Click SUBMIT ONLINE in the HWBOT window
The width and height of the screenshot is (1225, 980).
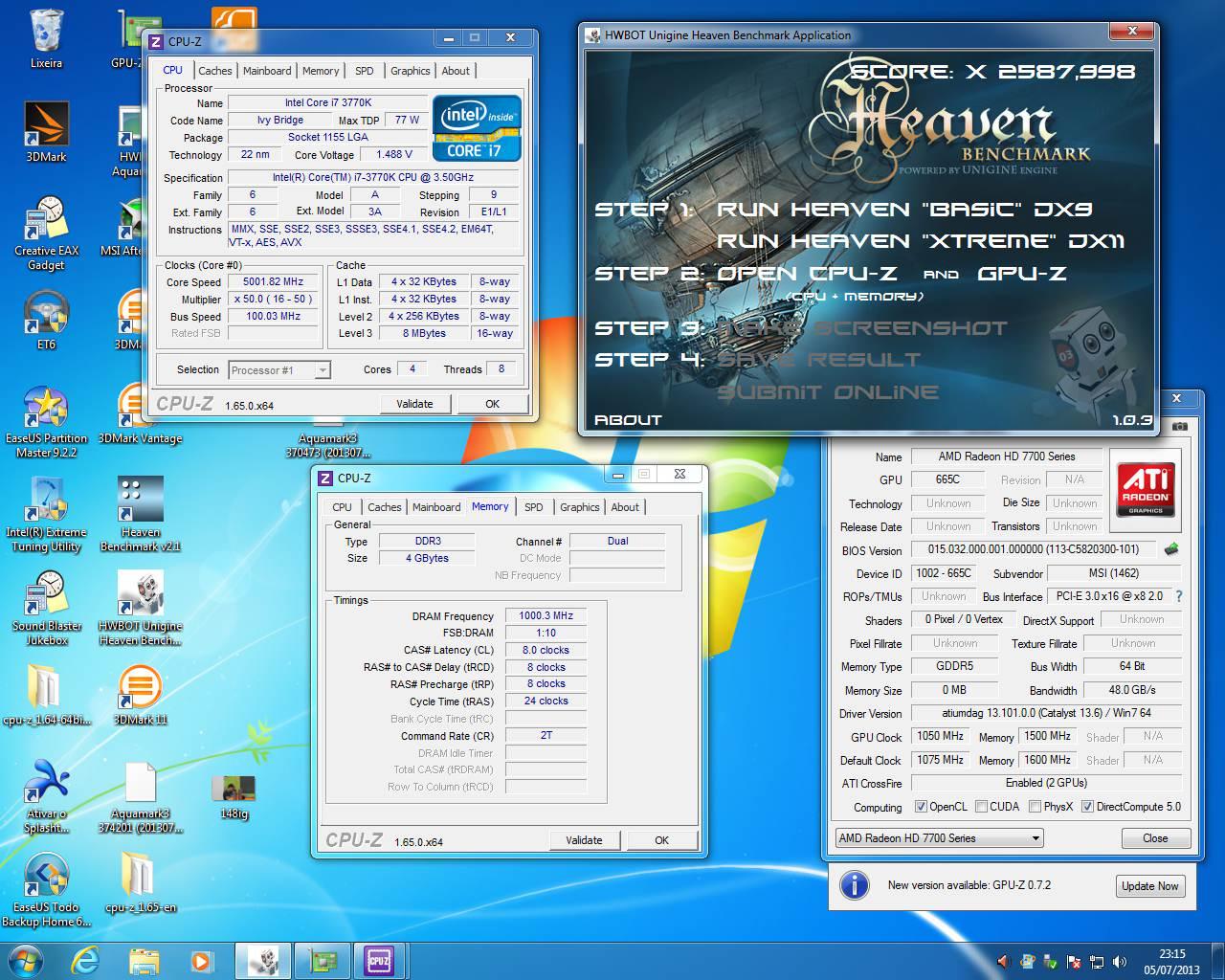click(828, 392)
